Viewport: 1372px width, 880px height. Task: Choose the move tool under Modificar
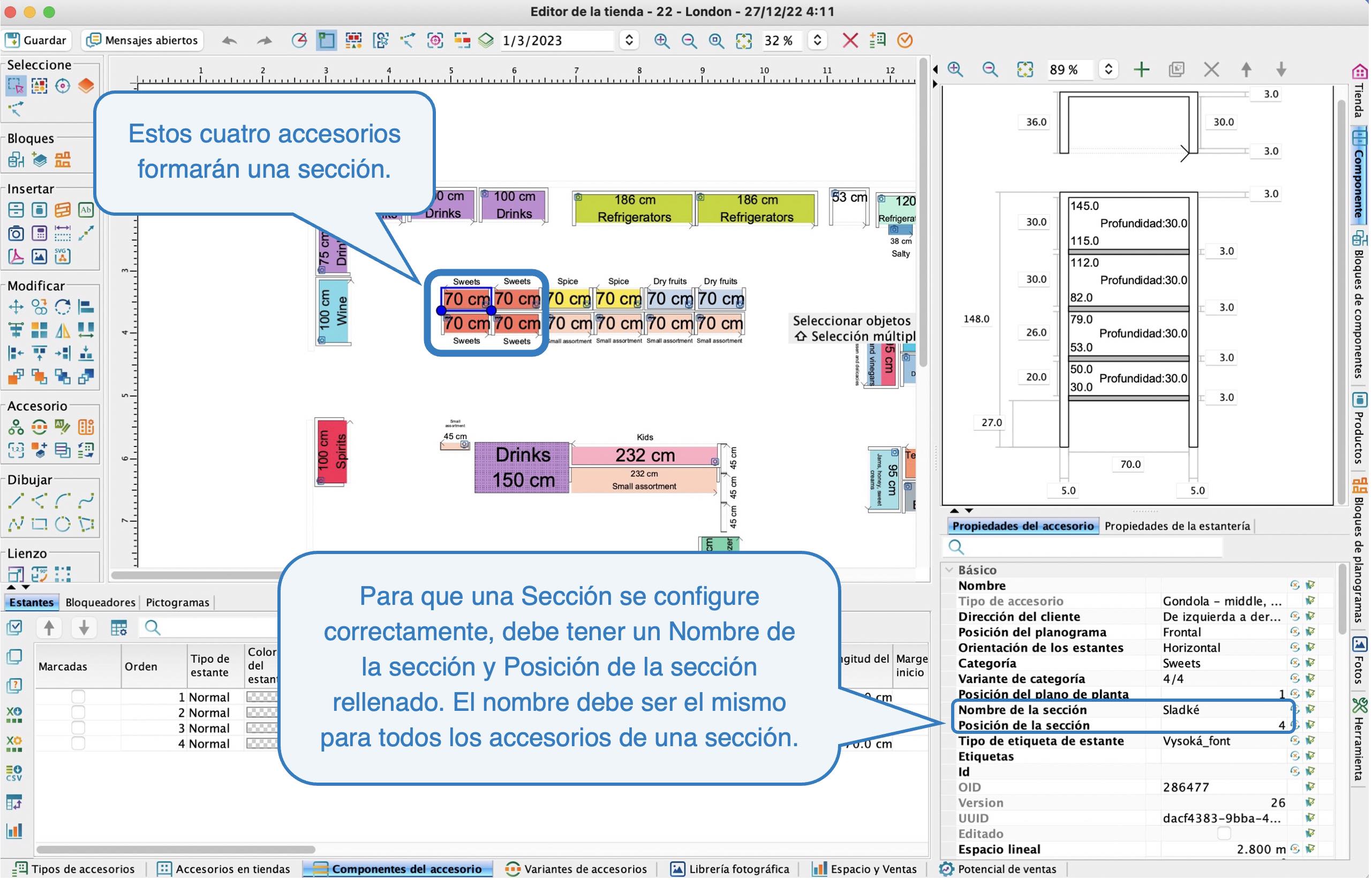pos(16,307)
